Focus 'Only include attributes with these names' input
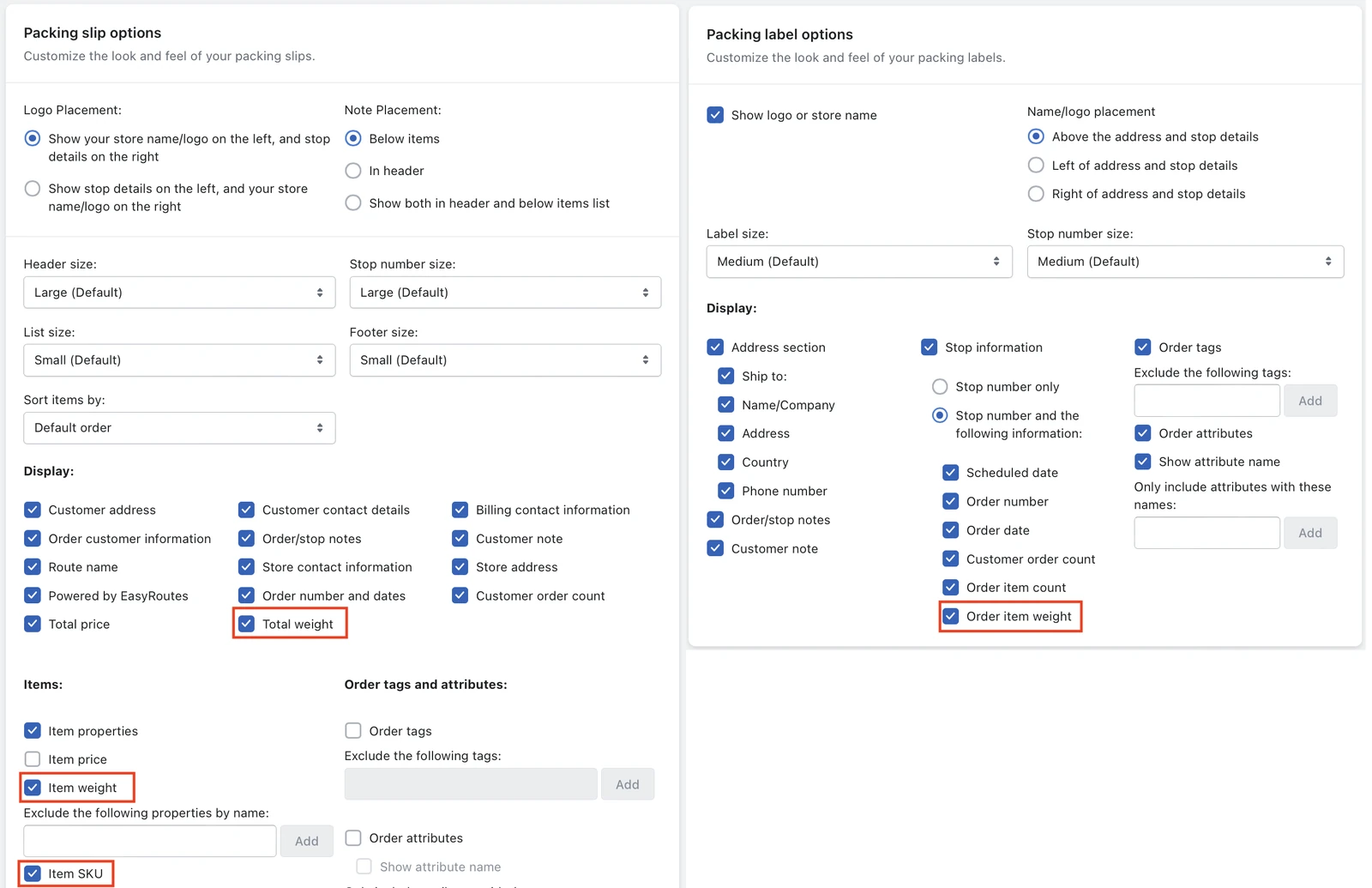Screen dimensions: 1372x888 tap(1207, 533)
